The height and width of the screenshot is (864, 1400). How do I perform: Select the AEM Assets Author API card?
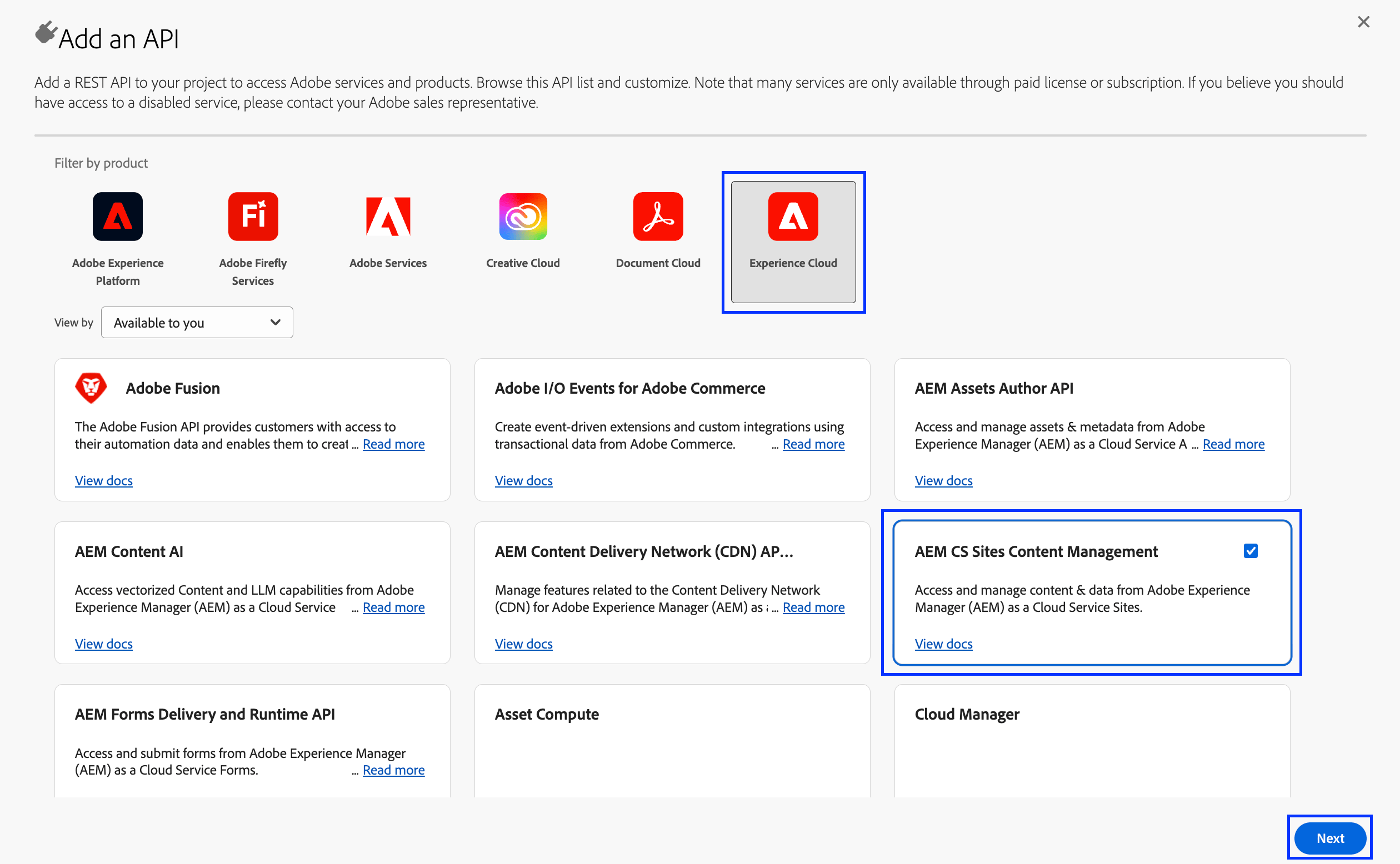coord(1092,430)
